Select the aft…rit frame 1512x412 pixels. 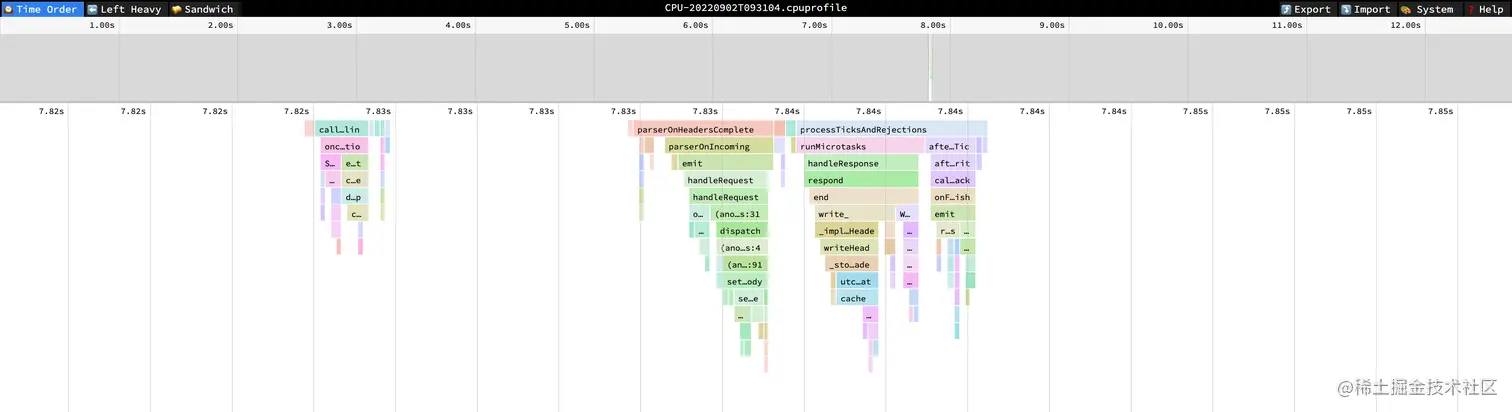952,163
